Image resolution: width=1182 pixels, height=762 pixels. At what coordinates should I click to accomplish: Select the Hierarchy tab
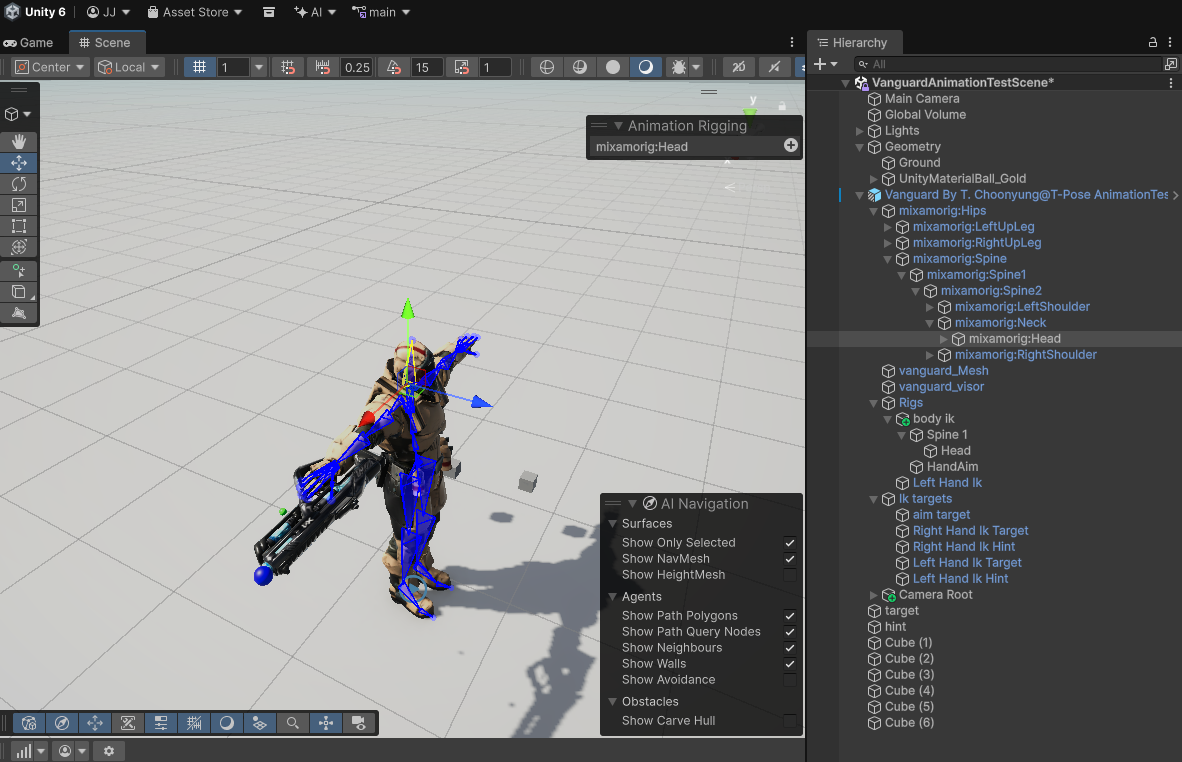coord(853,43)
